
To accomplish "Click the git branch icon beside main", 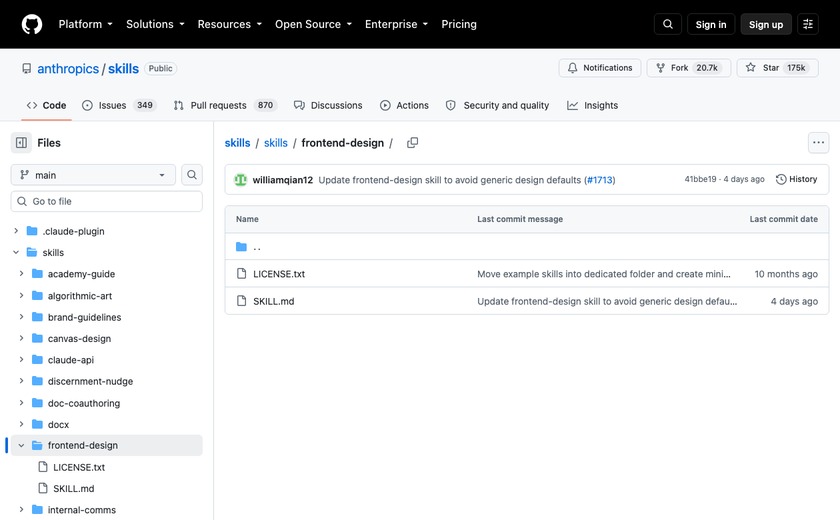I will pos(24,175).
